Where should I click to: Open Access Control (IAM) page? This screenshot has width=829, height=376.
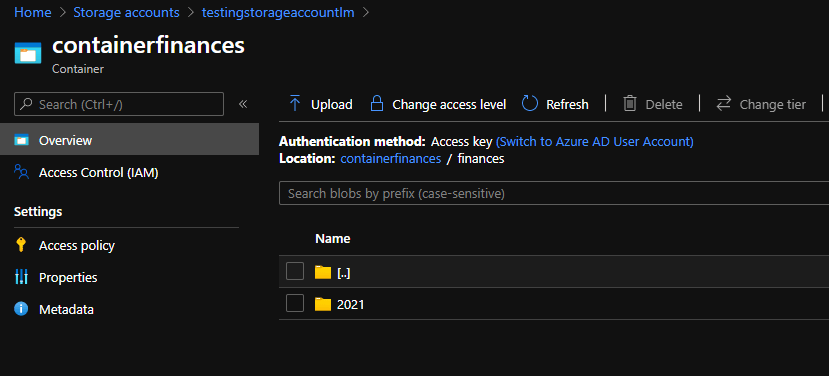[x=99, y=172]
